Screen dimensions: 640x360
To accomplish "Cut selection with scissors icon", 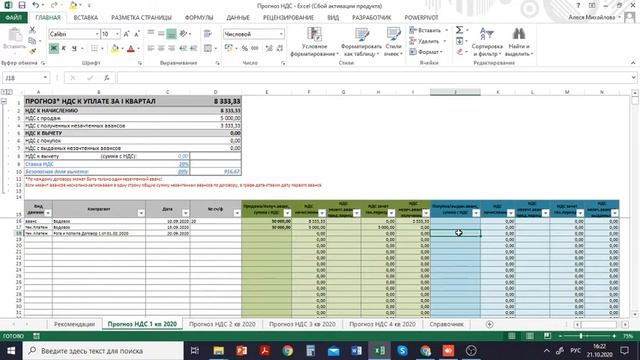I will click(32, 30).
